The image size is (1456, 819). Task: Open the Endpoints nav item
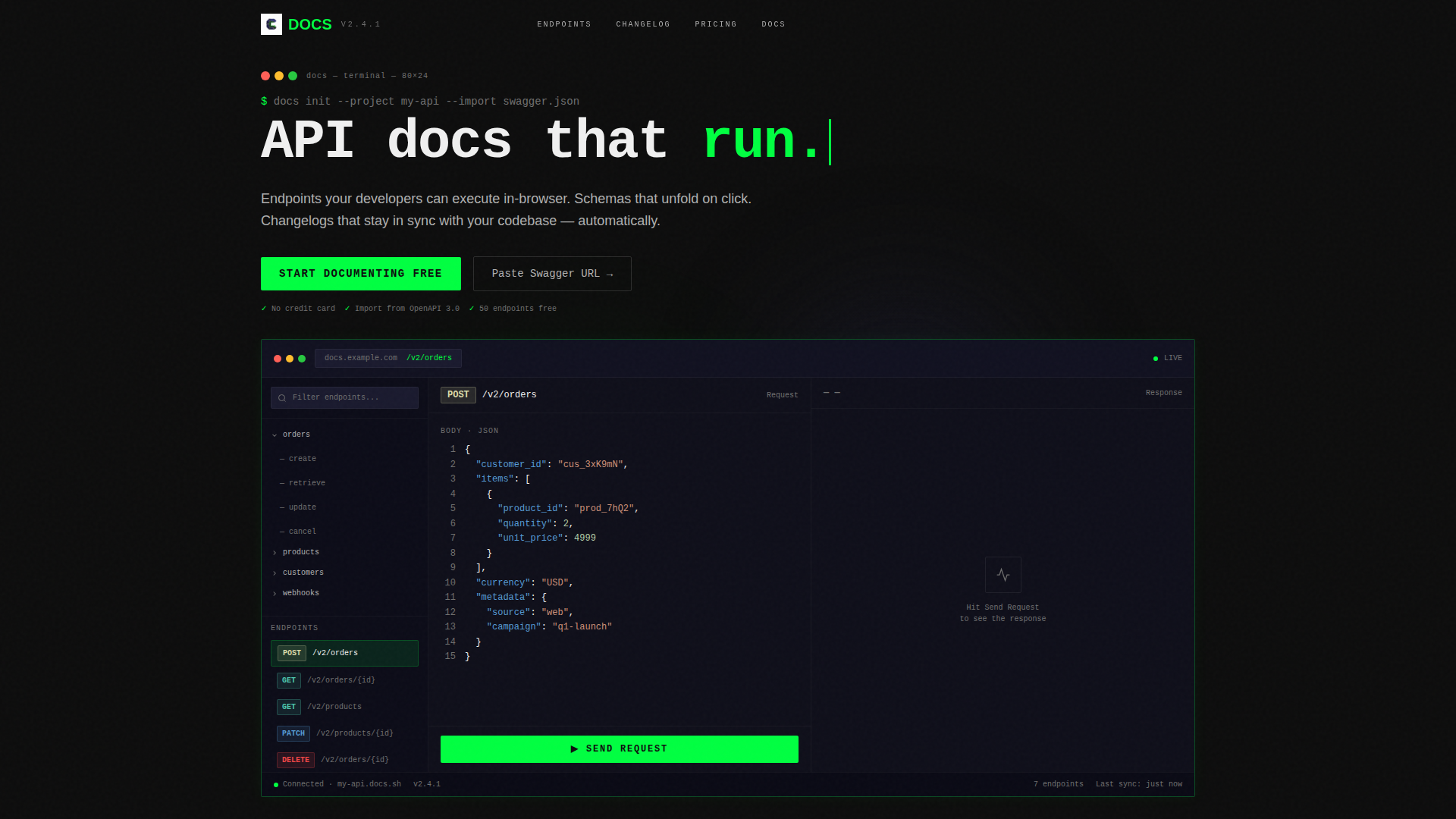pos(564,24)
